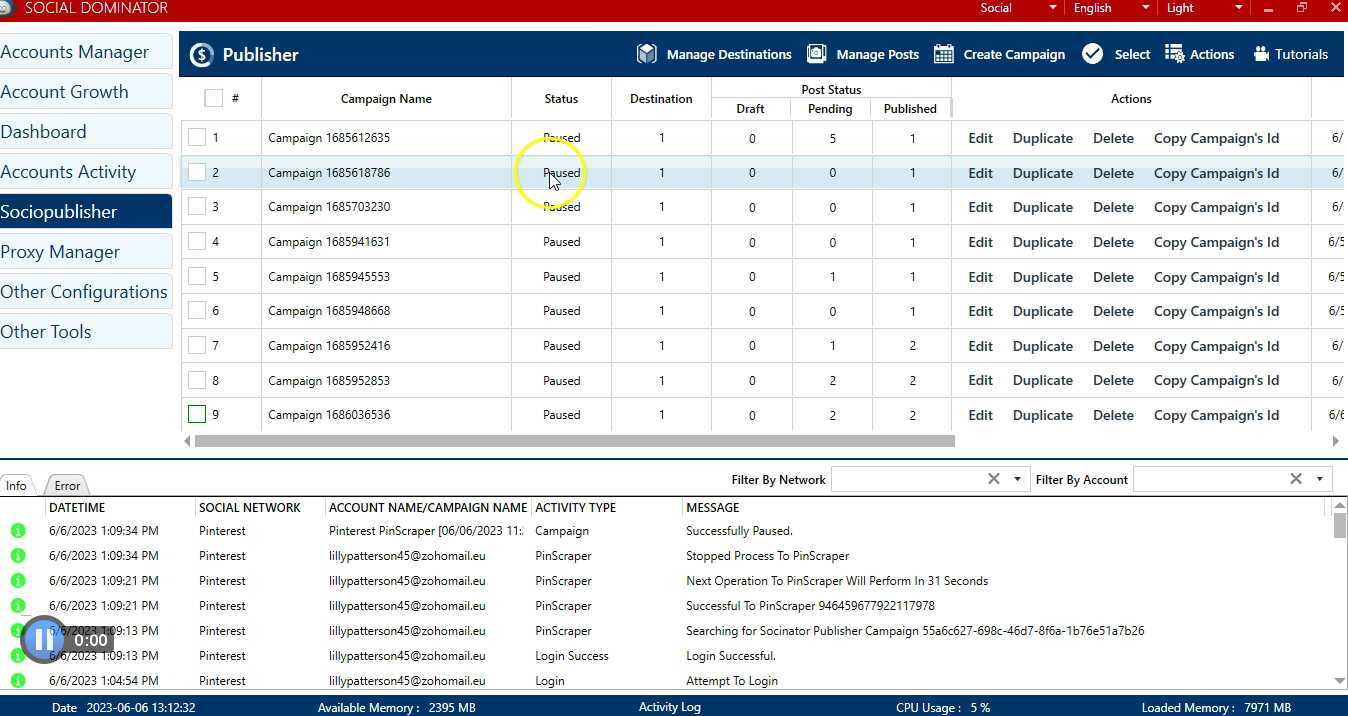Screen dimensions: 1348x716
Task: Pause the screen recording overlay button
Action: click(x=41, y=640)
